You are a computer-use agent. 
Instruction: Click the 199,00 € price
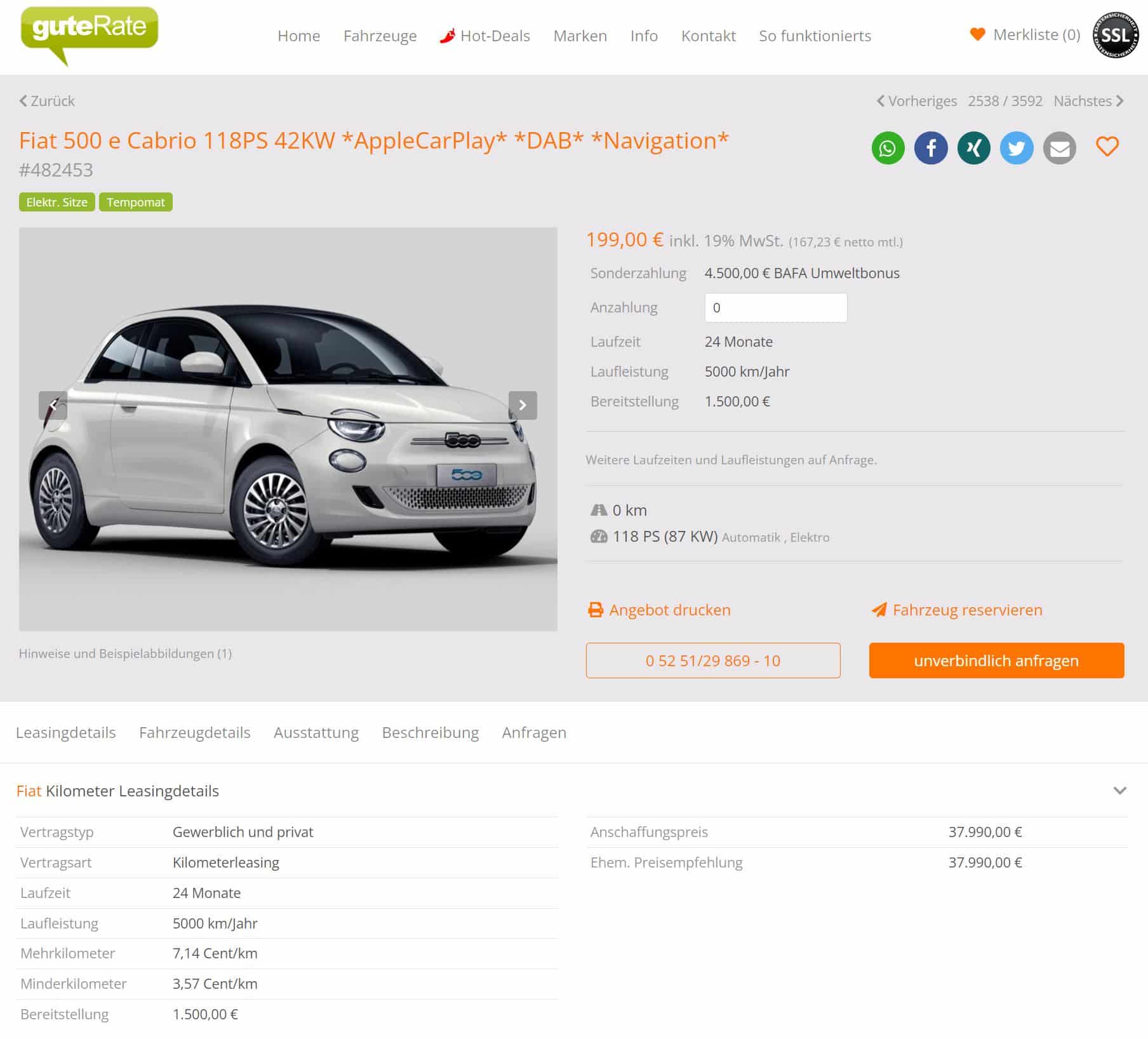[x=625, y=239]
